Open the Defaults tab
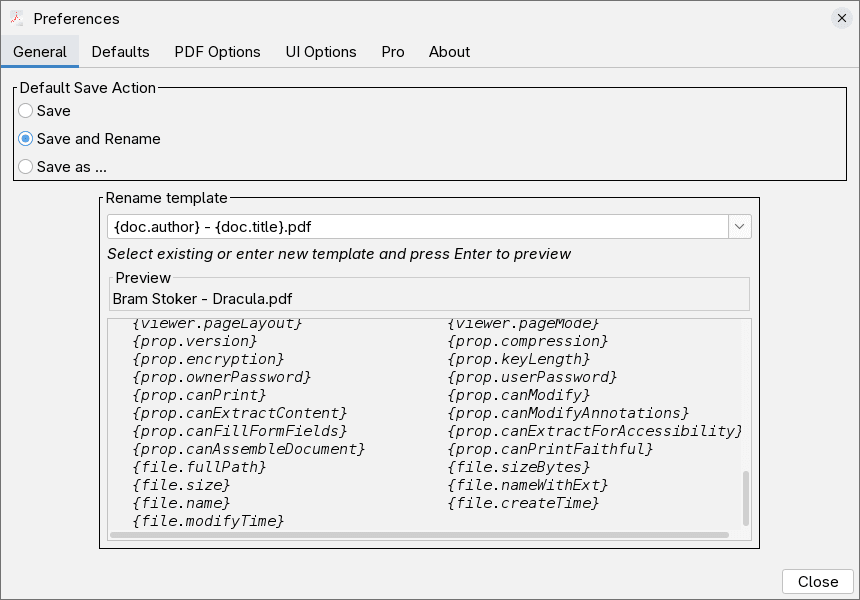Screen dimensions: 860x600 120,52
